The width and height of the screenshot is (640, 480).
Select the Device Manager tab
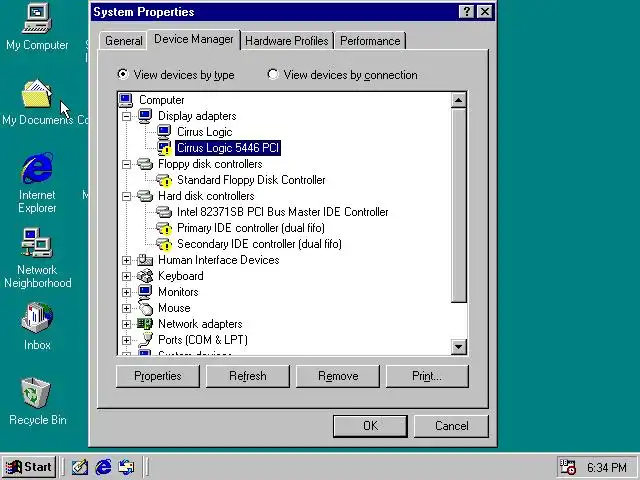194,40
